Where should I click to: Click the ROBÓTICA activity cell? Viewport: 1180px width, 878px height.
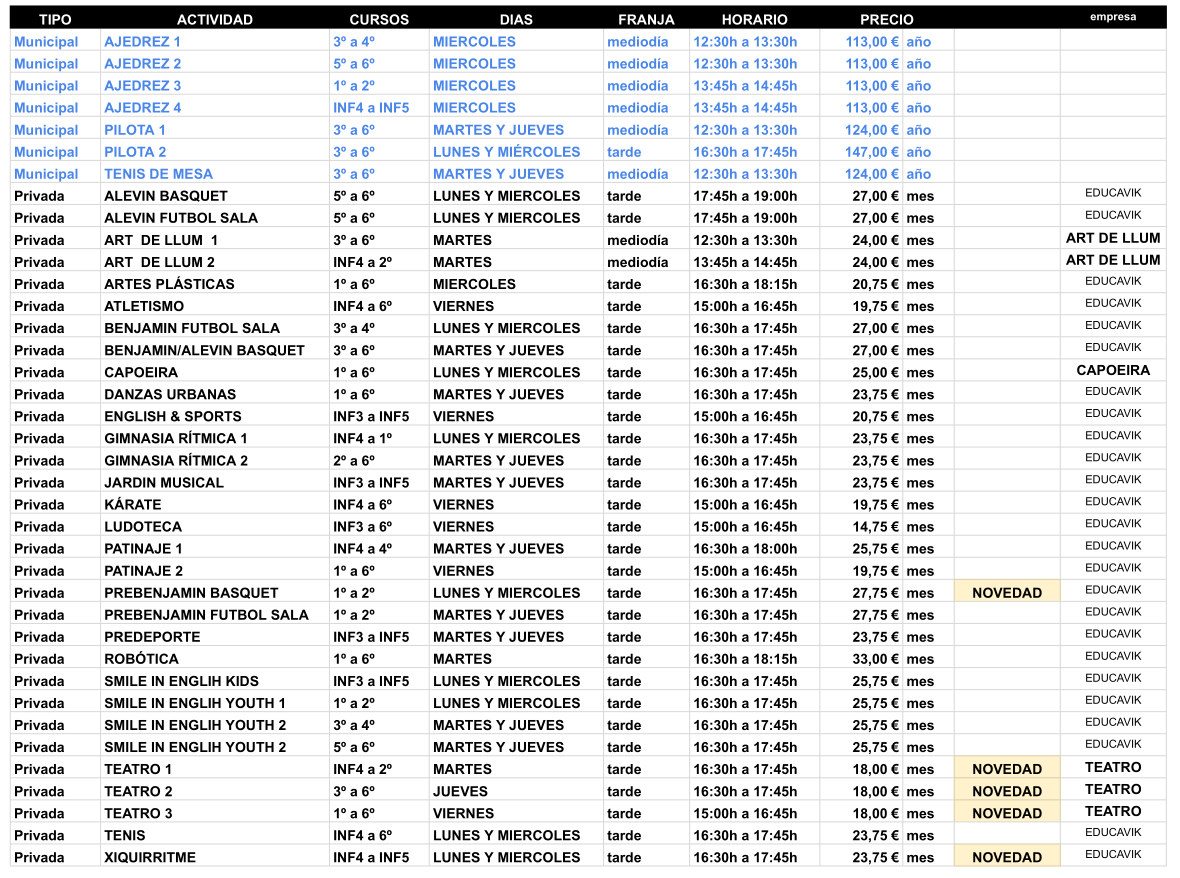coord(141,659)
